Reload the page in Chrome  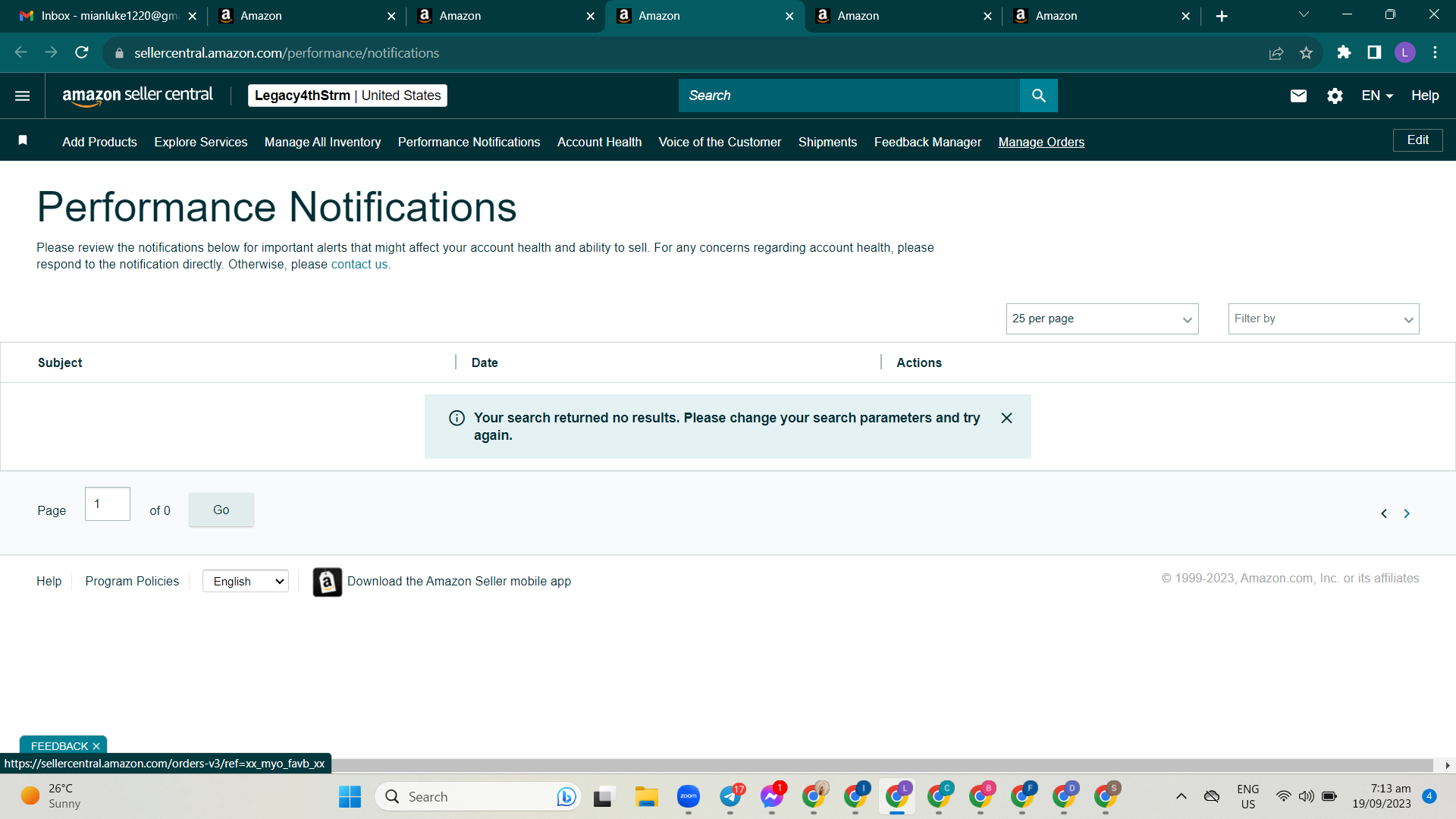coord(82,52)
